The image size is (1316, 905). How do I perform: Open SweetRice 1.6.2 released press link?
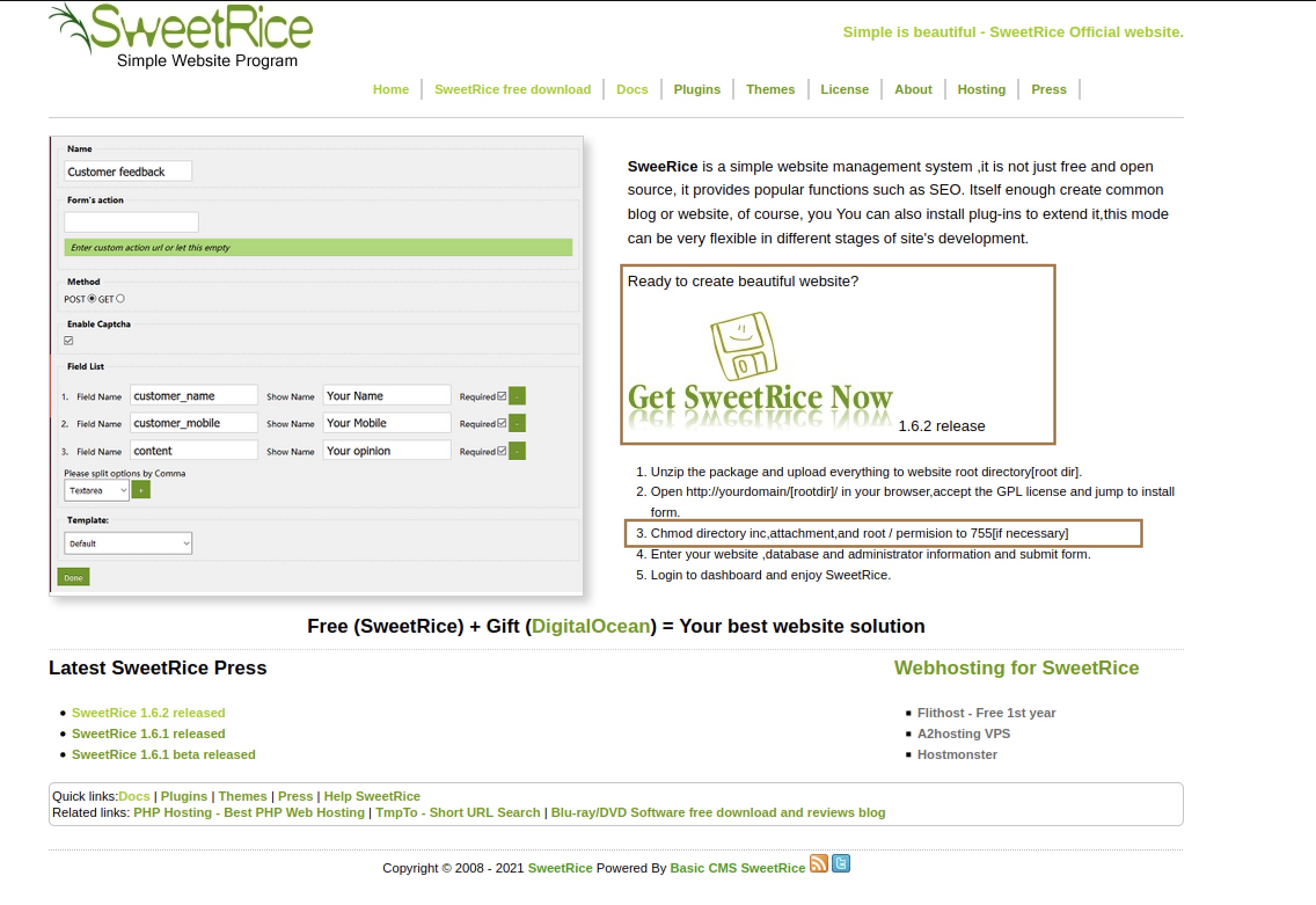148,713
